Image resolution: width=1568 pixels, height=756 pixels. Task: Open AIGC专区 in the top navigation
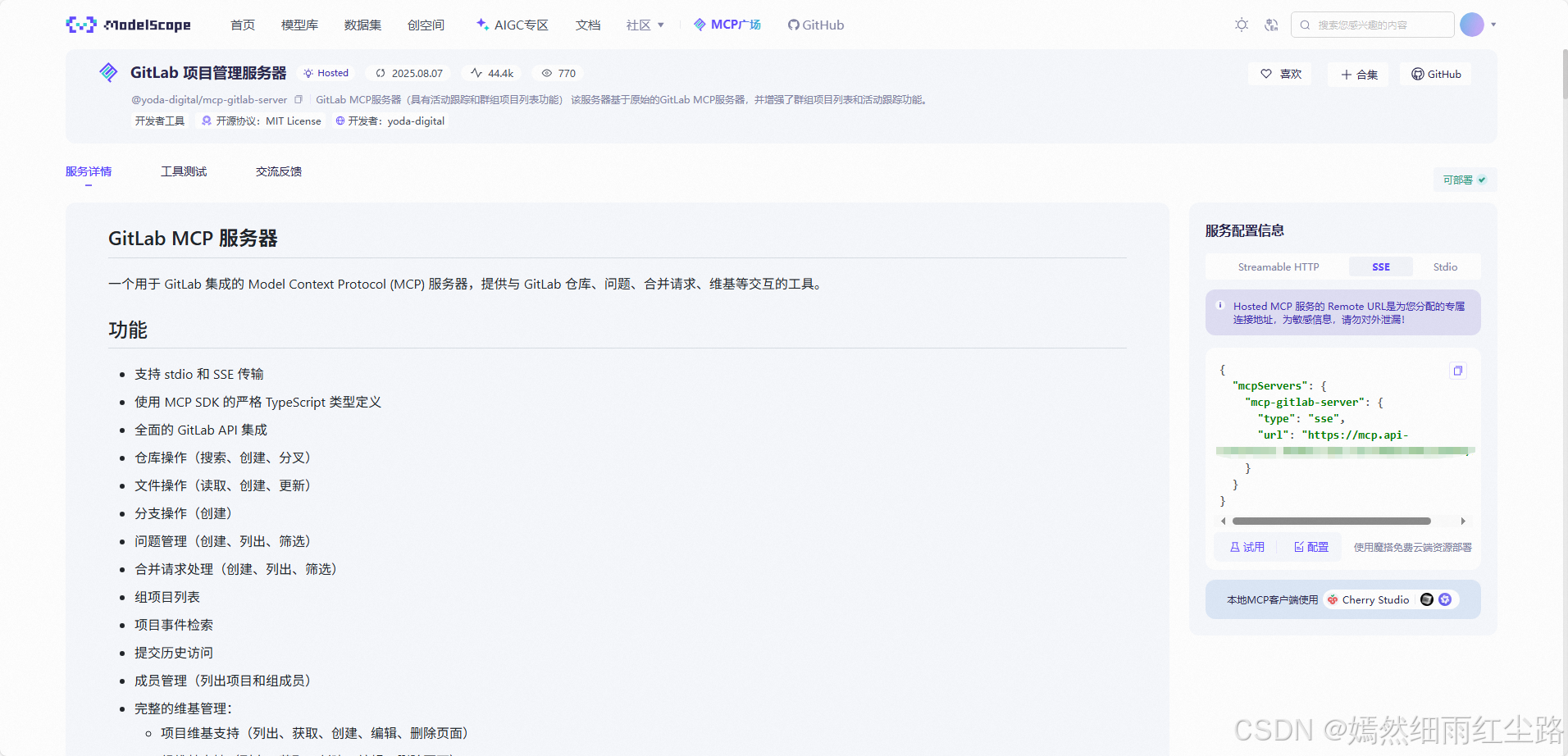513,25
